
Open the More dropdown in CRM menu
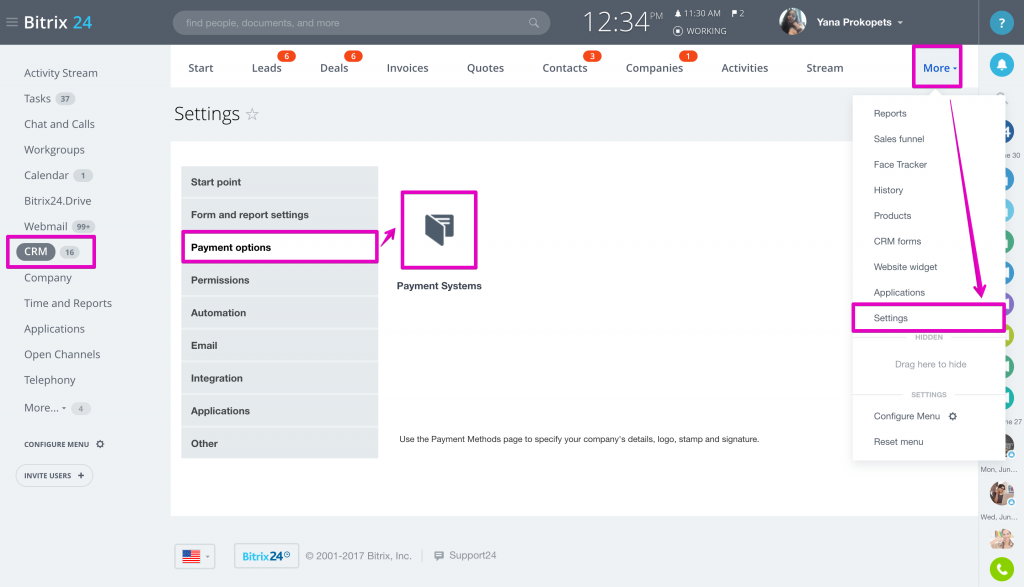point(937,67)
